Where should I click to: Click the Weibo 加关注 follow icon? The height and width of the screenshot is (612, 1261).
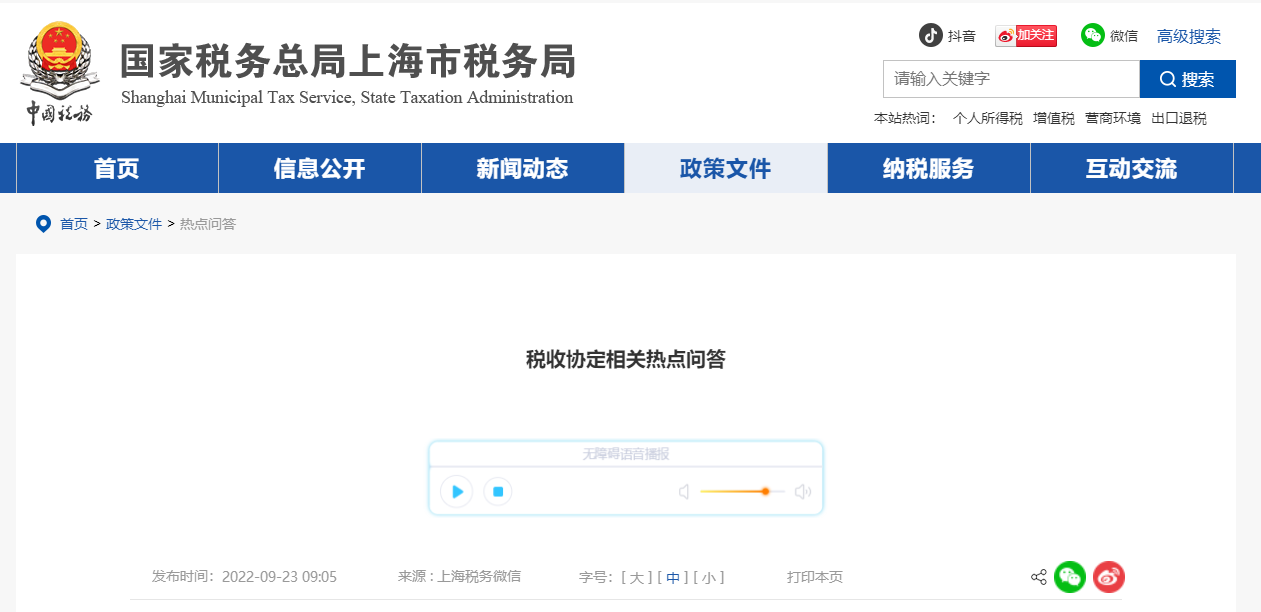pos(1025,35)
